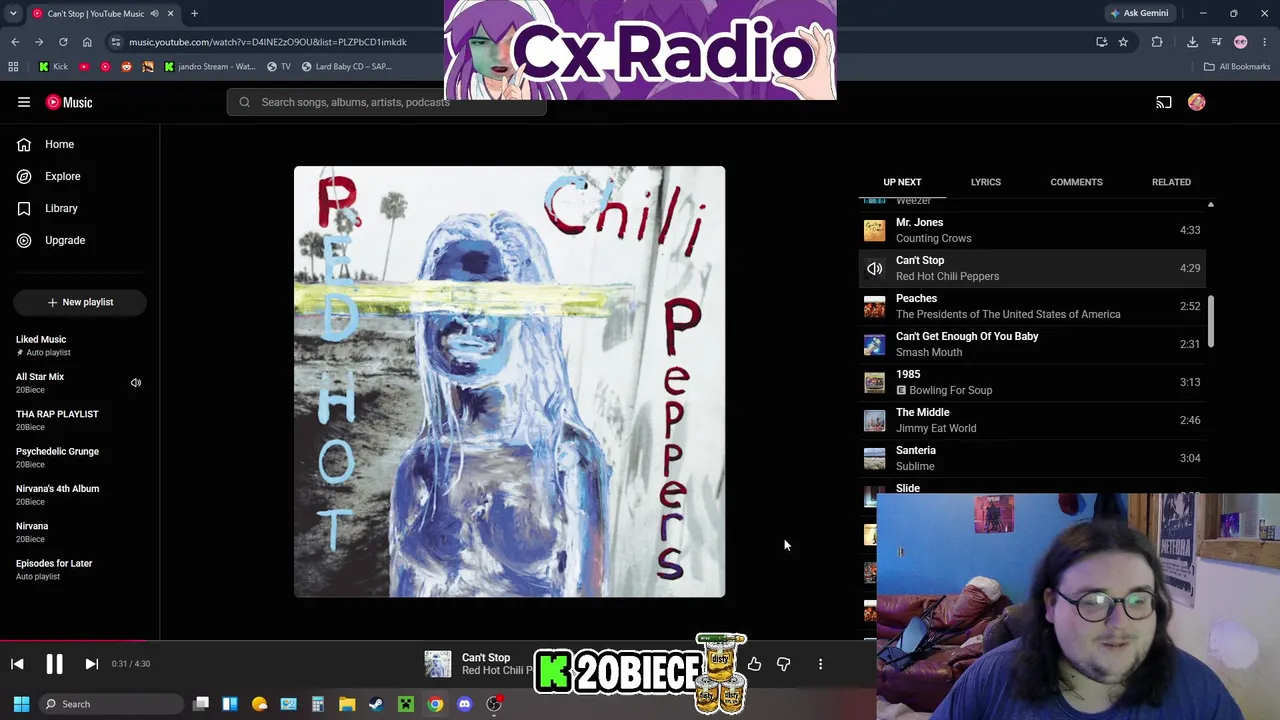1280x720 pixels.
Task: Open the Chrome apps grid
Action: (x=13, y=67)
